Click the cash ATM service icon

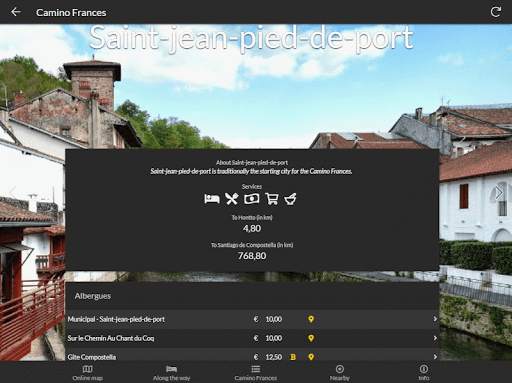tap(251, 199)
